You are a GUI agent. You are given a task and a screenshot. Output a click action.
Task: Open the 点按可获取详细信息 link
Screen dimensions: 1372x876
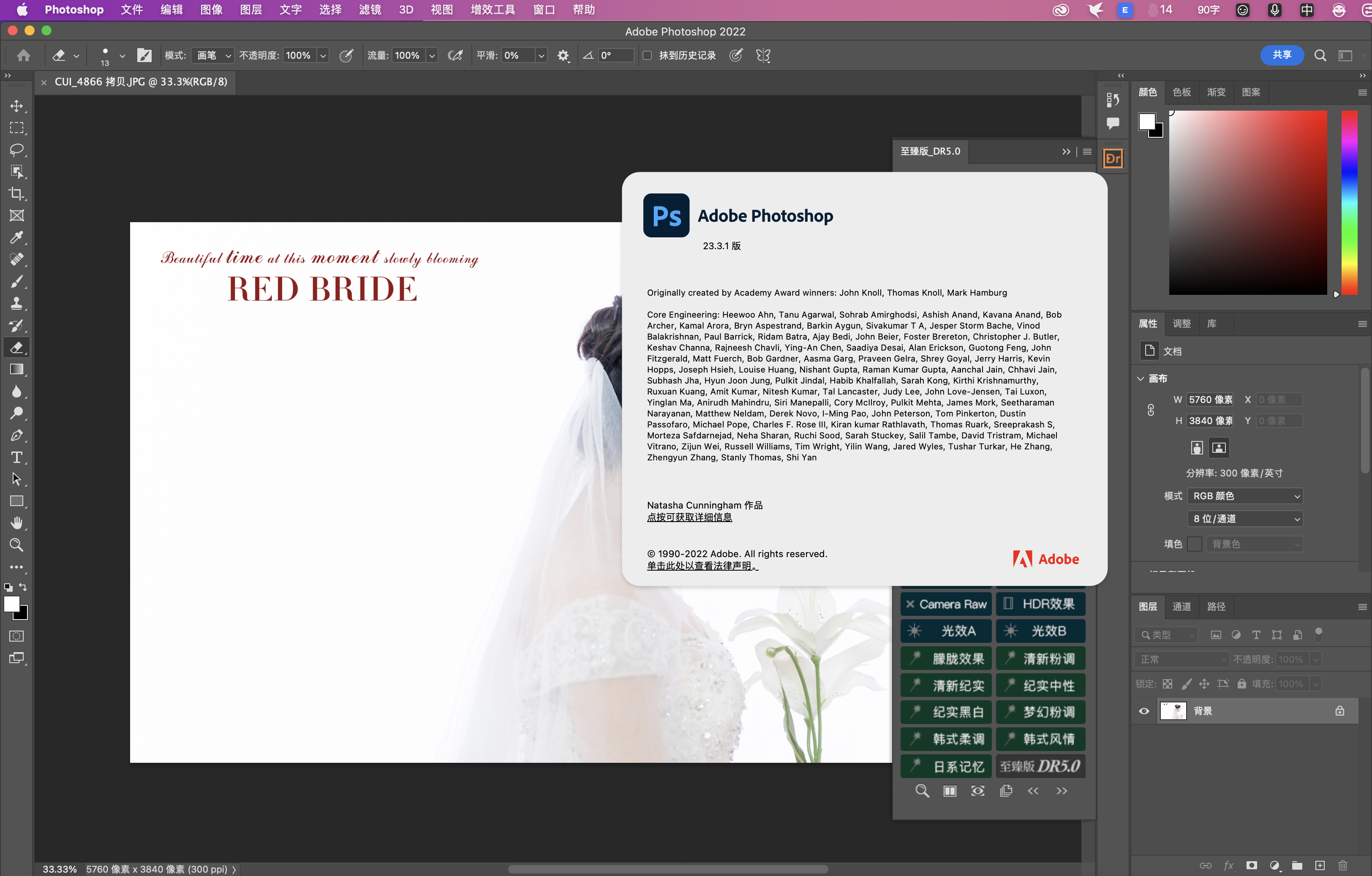pos(690,517)
